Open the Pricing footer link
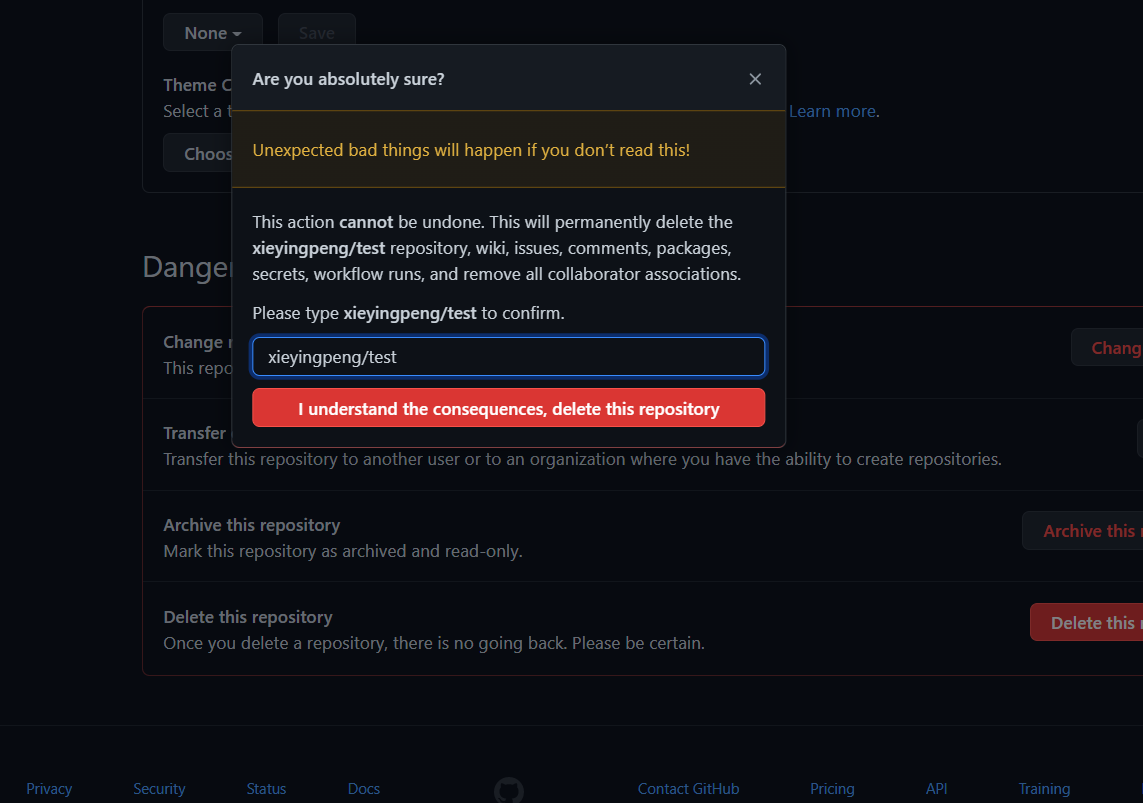The width and height of the screenshot is (1143, 803). point(832,788)
